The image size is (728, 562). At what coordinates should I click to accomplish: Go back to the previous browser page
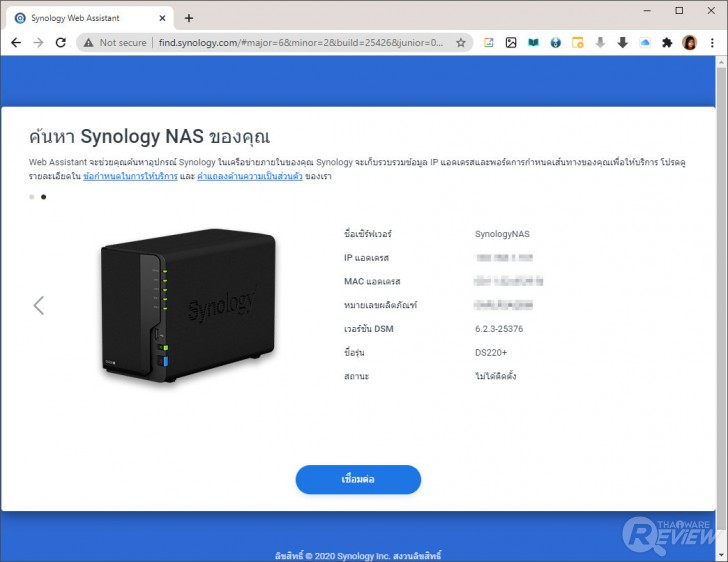[16, 43]
